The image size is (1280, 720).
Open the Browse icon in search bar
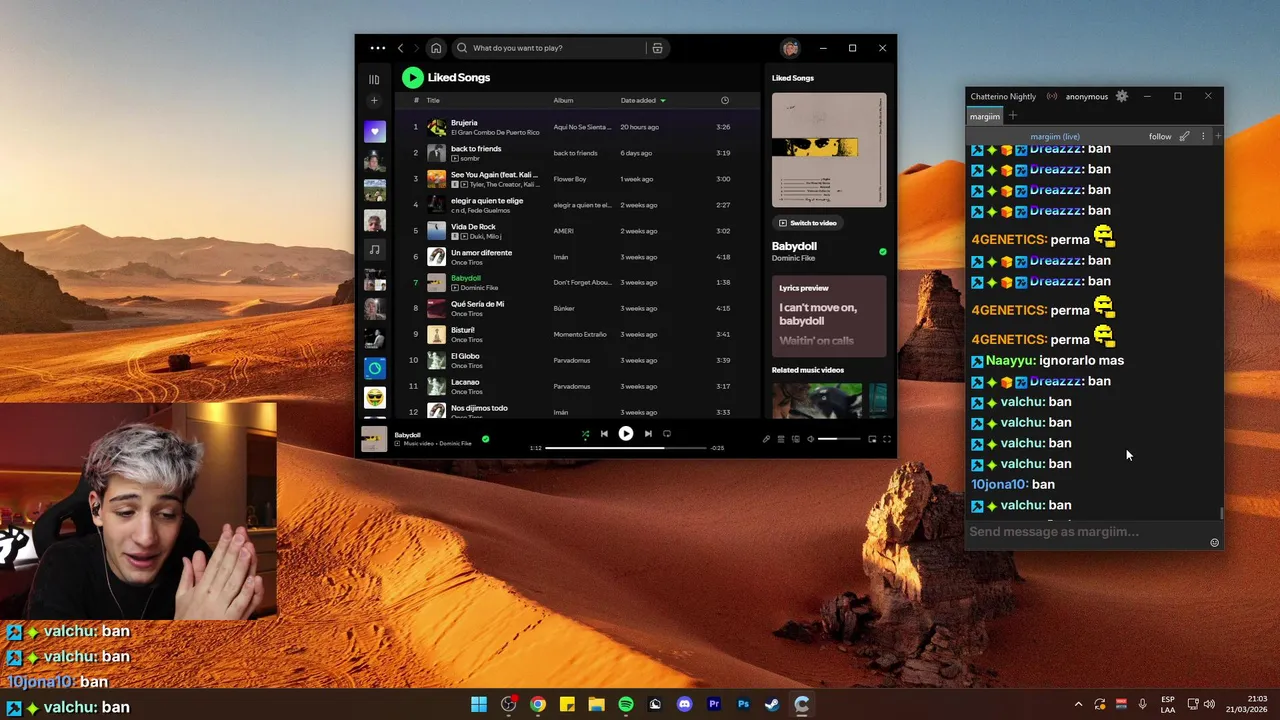[657, 48]
